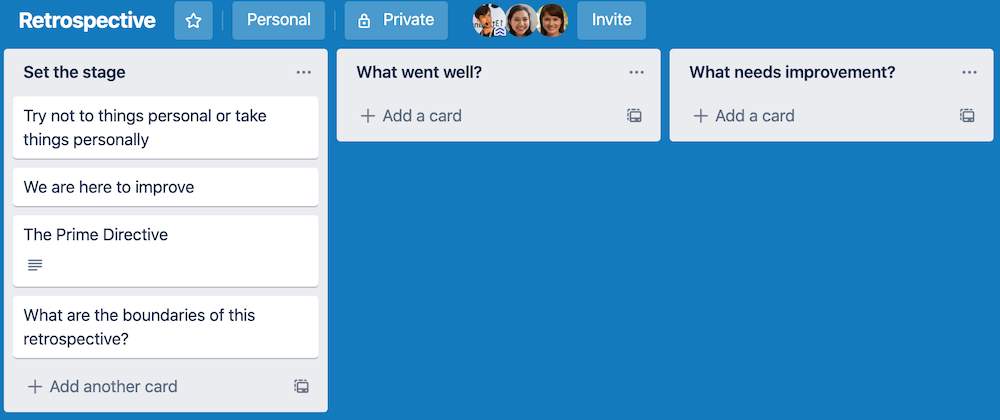
Task: Open the Personal workspace button
Action: (x=279, y=20)
